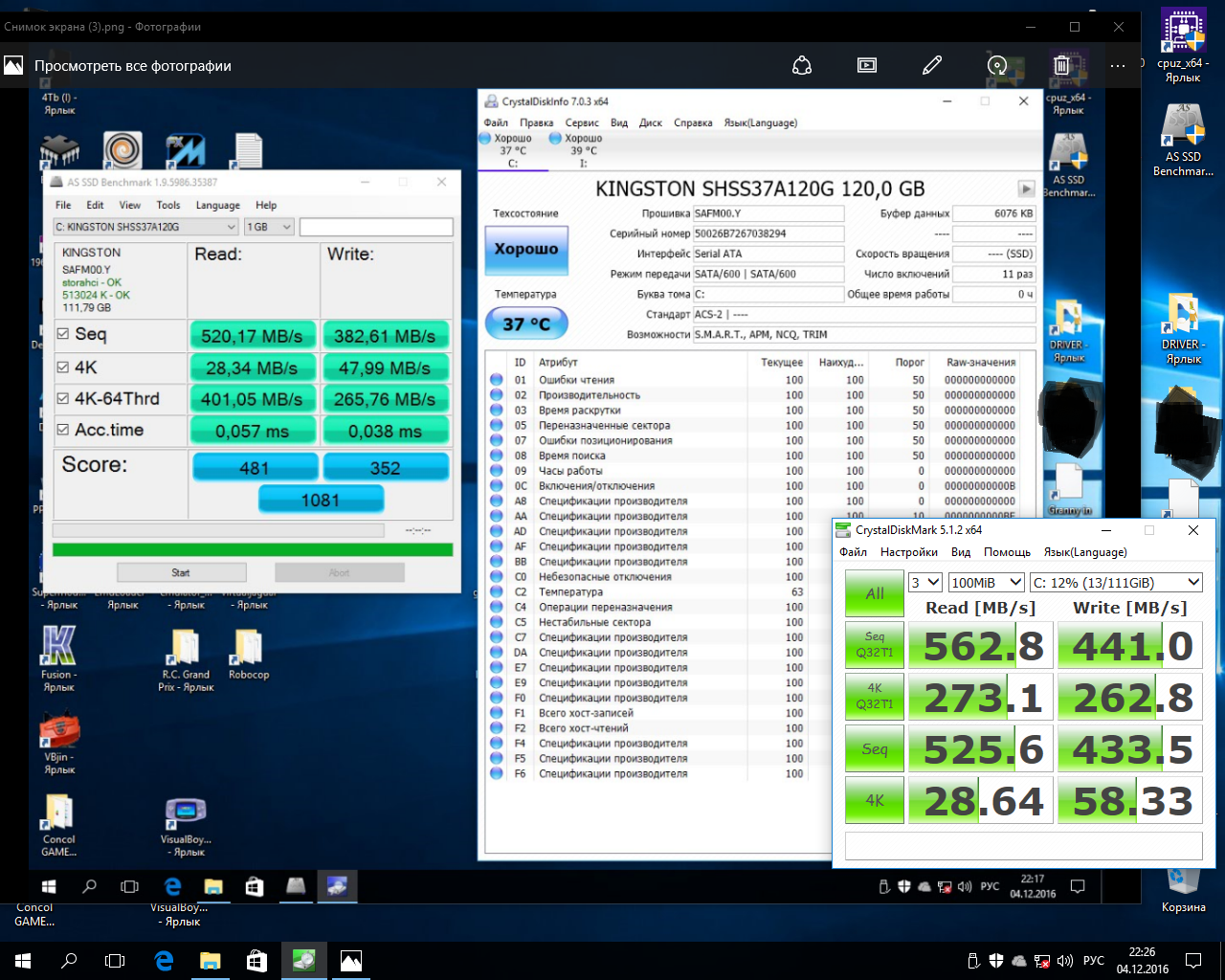
Task: Toggle the 4K checkbox in AS SSD Benchmark
Action: (63, 367)
